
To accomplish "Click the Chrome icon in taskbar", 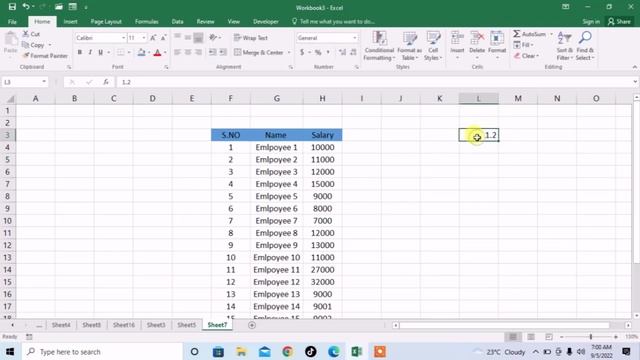I will coord(287,351).
